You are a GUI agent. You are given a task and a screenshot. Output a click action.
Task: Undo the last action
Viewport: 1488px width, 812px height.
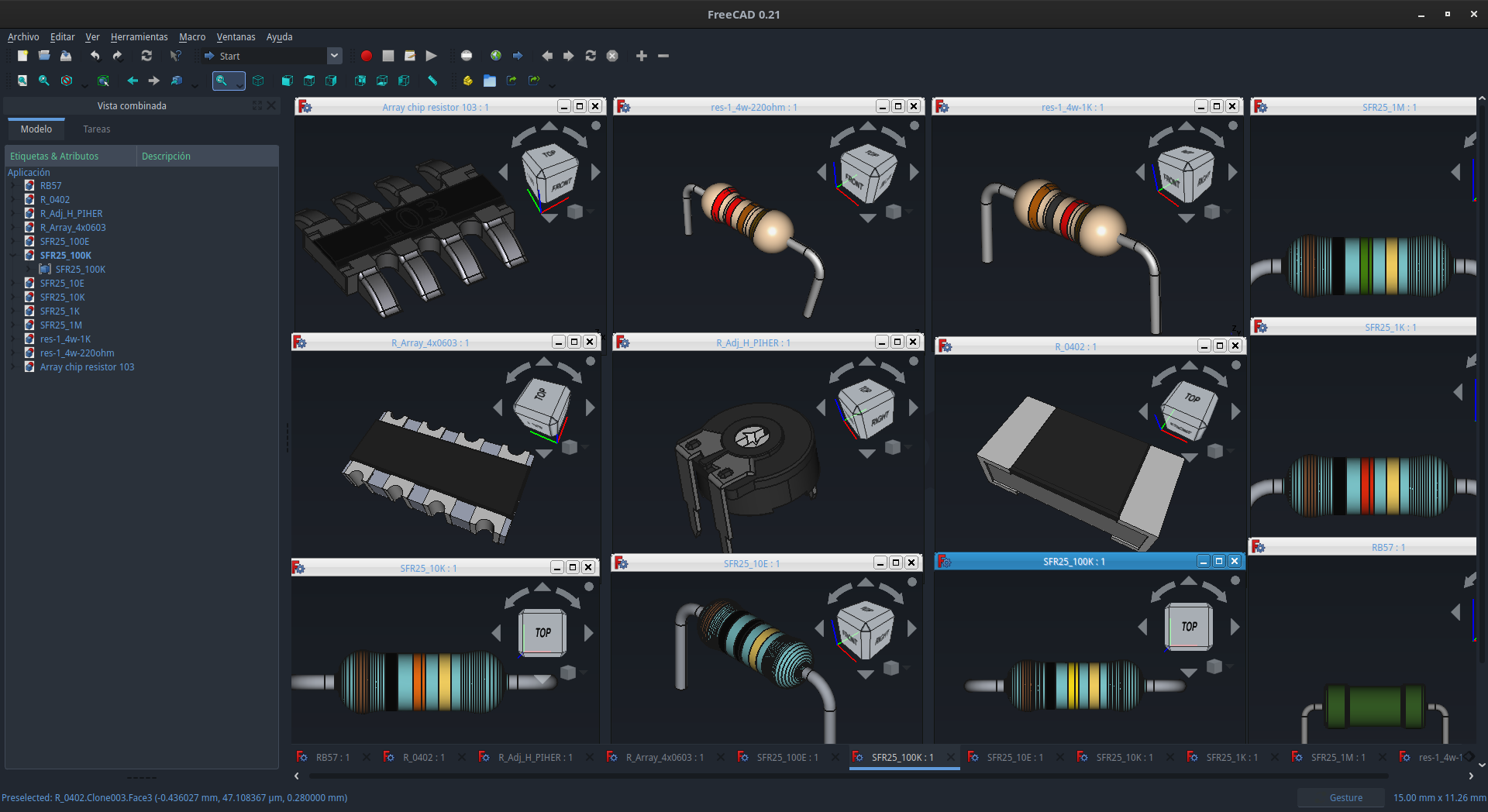click(x=95, y=56)
